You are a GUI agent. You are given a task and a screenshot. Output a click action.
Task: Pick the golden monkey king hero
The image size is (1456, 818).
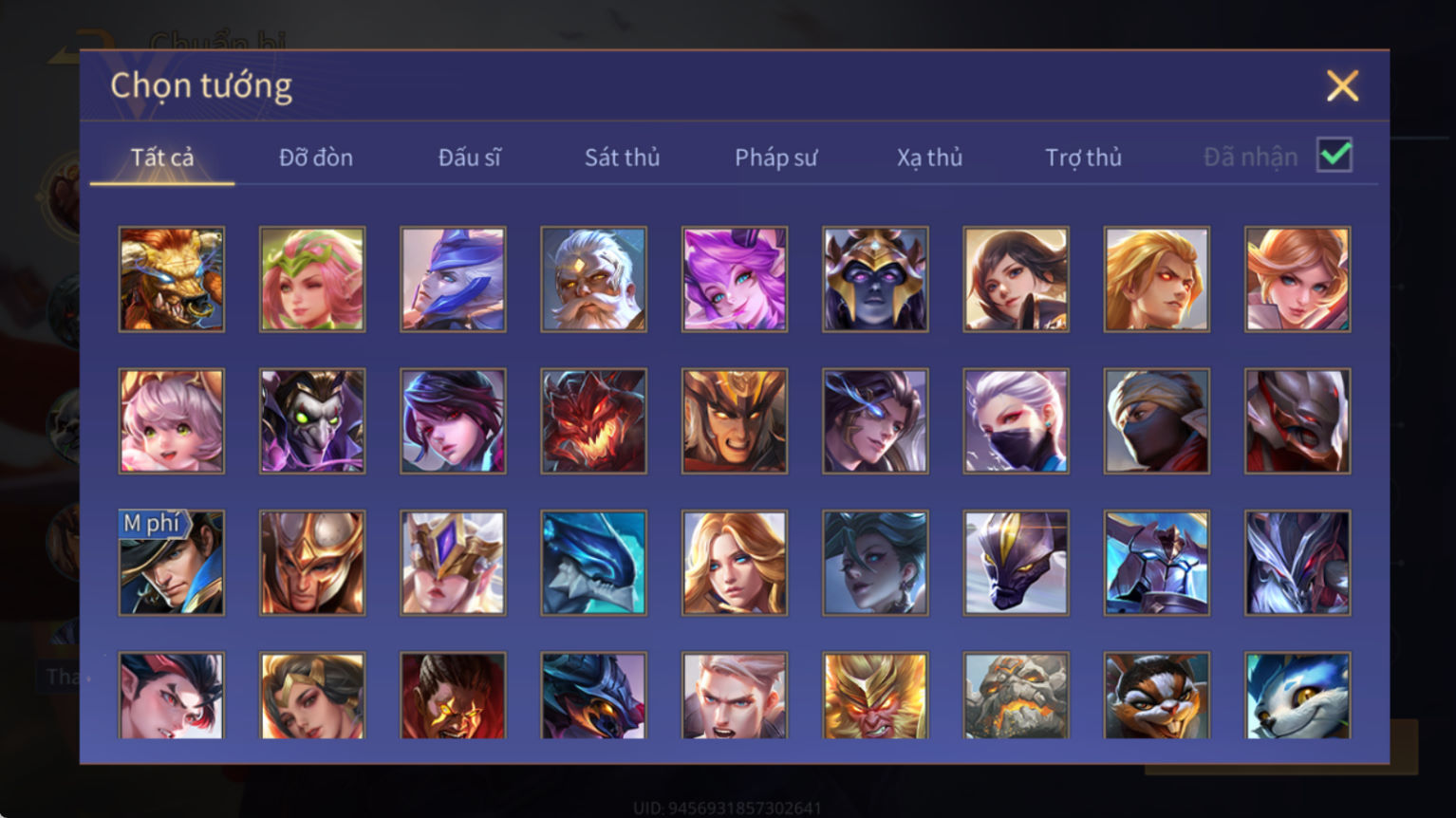pos(875,696)
